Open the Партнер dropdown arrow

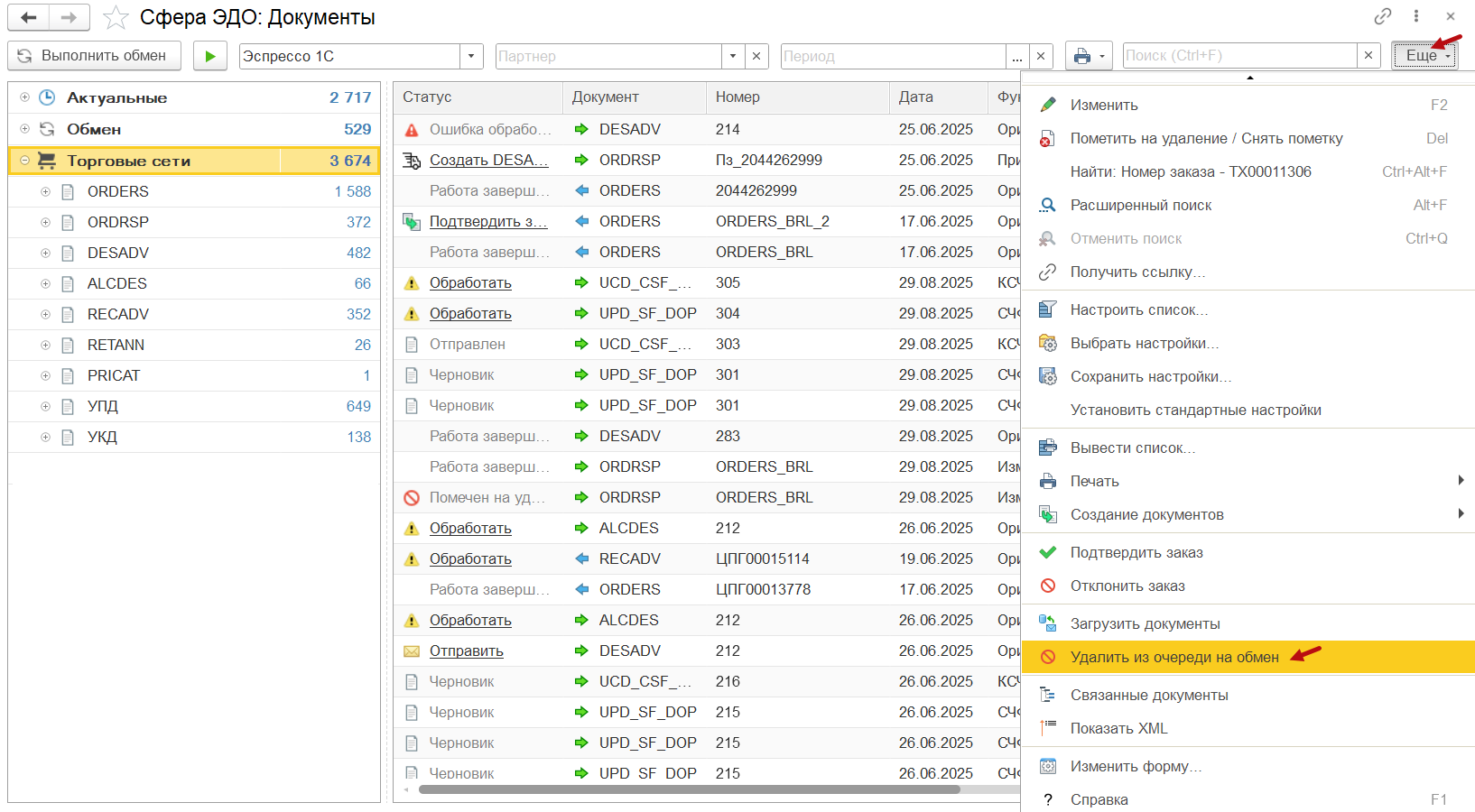click(x=733, y=56)
